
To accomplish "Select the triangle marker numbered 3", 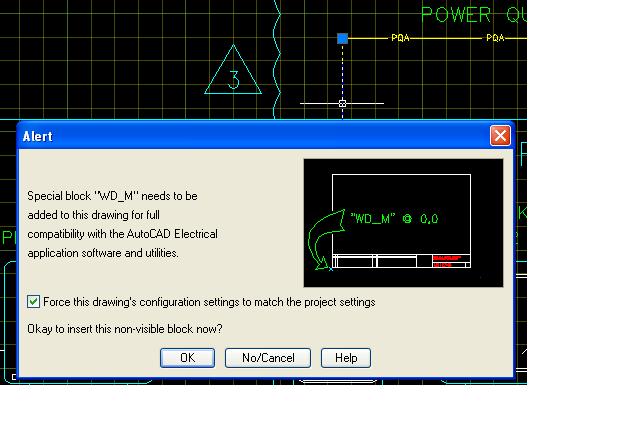I will point(233,71).
